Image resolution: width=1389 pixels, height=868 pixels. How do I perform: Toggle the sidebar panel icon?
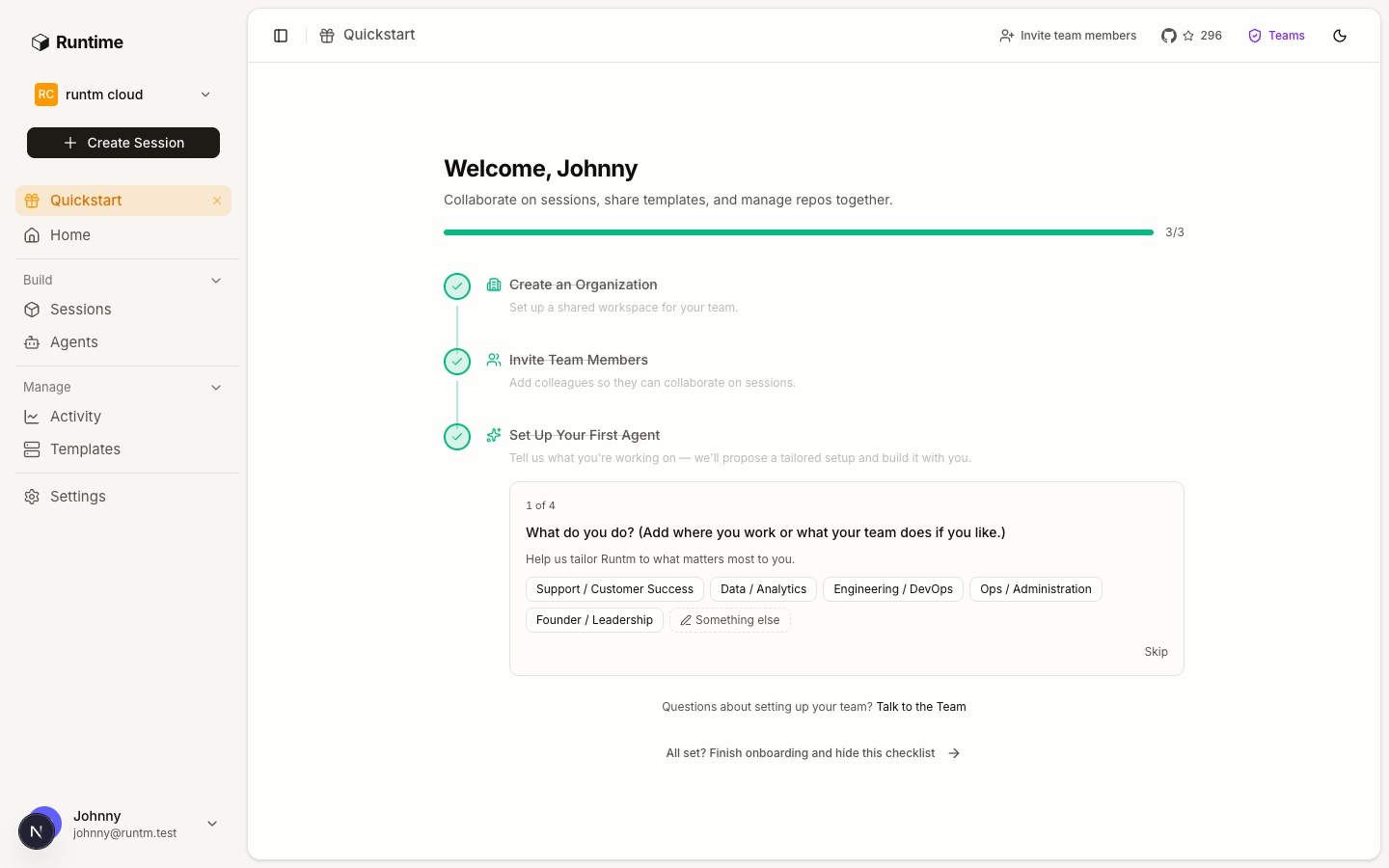281,36
